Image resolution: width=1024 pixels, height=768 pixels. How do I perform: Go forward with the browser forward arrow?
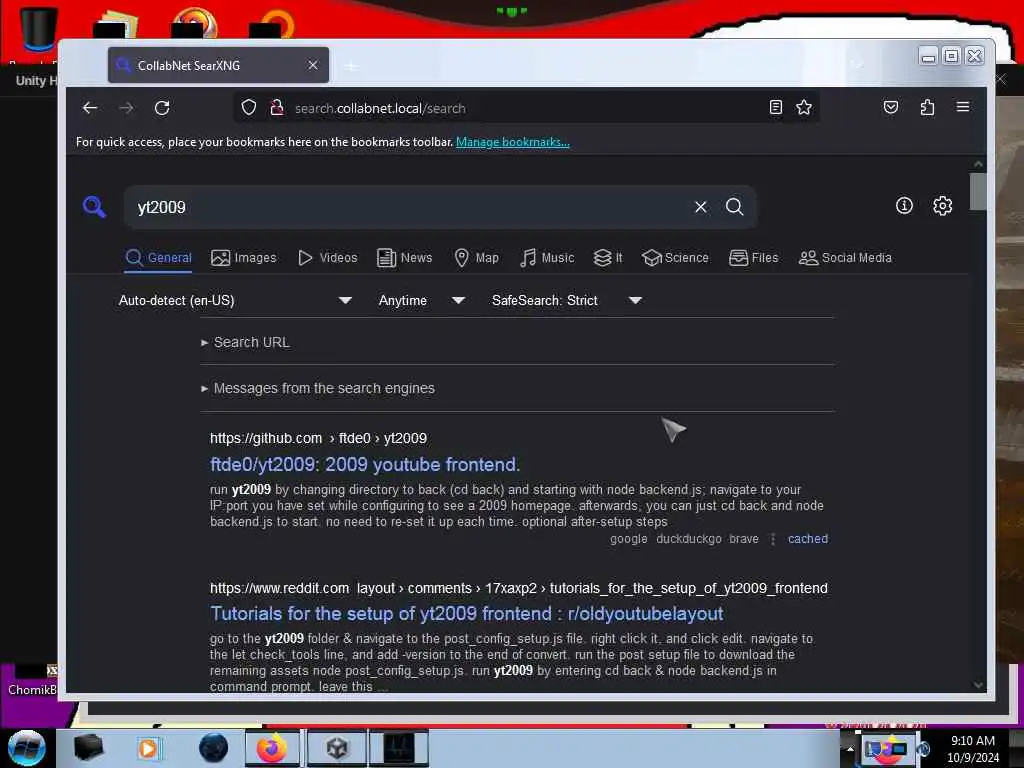pyautogui.click(x=127, y=108)
